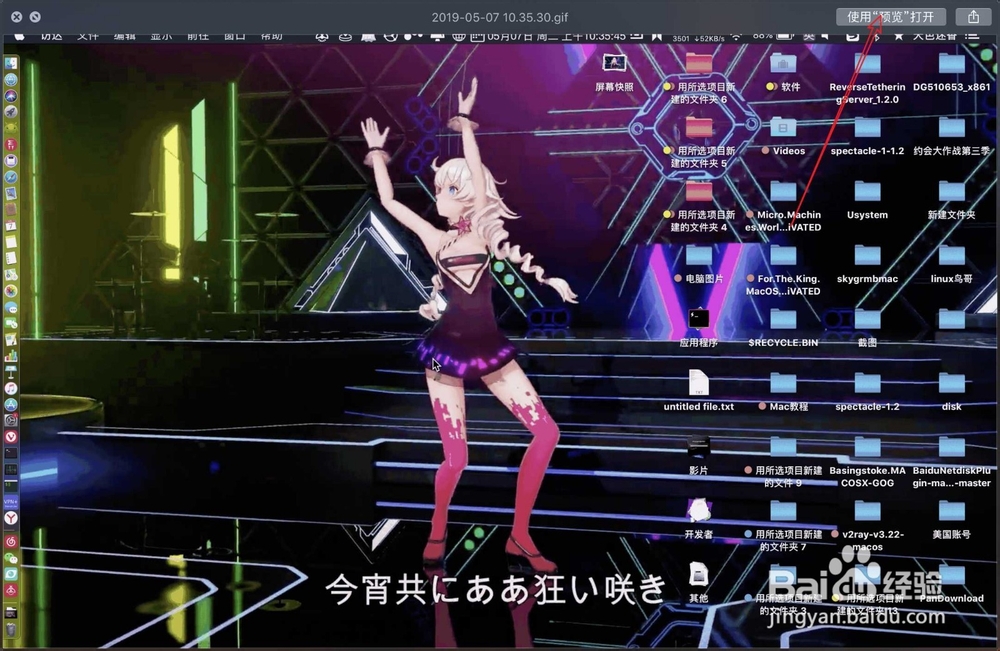1000x651 pixels.
Task: Open WeChat from the dock
Action: (11, 558)
